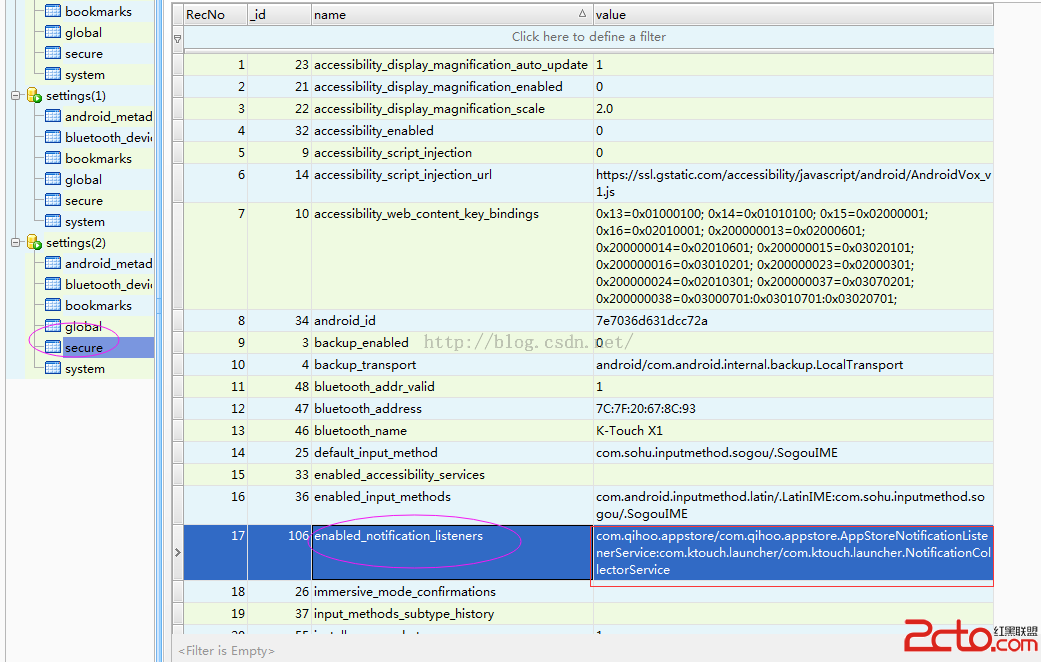Collapse the settings(2) tree node

[x=16, y=243]
